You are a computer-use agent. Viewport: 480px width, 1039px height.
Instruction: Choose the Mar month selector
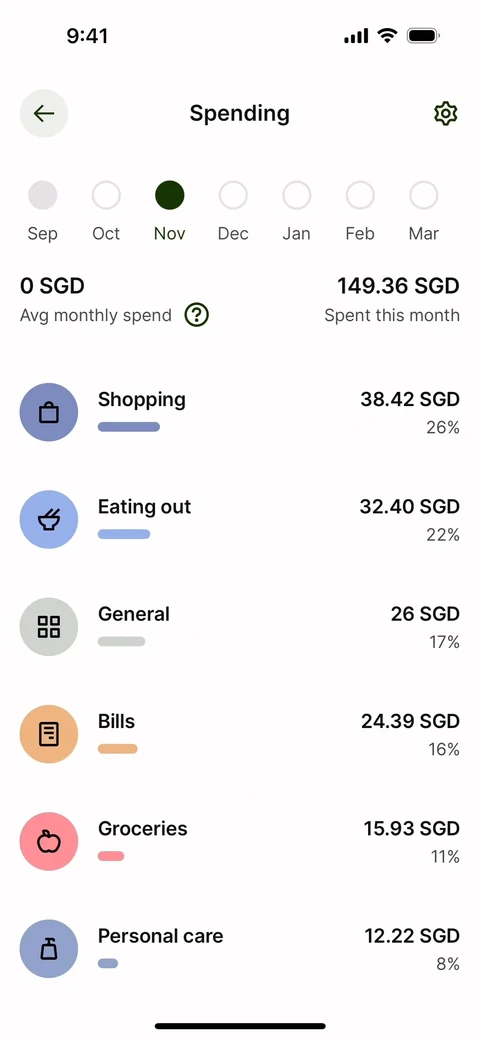[x=424, y=195]
